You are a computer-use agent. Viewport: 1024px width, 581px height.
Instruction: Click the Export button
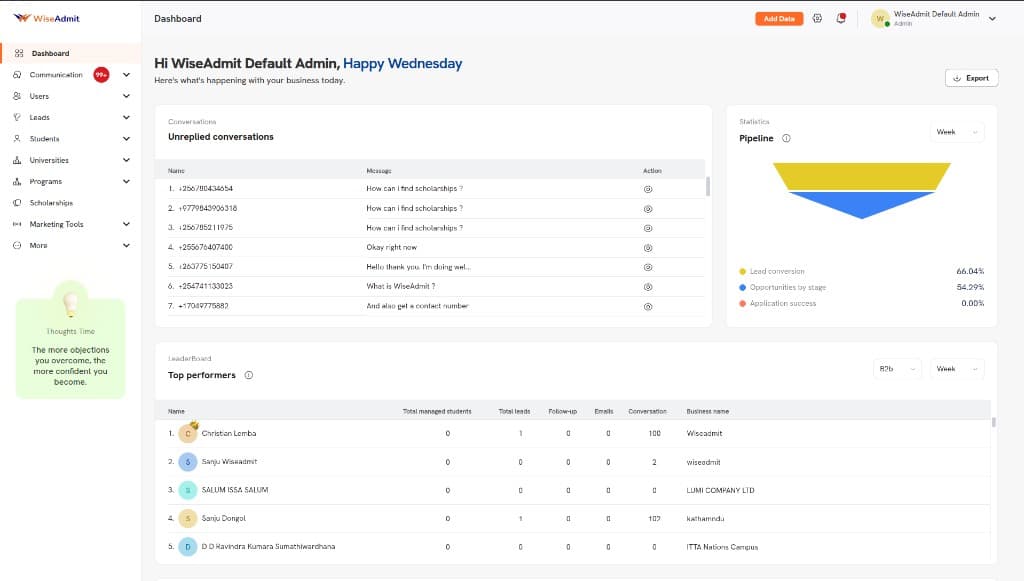970,78
